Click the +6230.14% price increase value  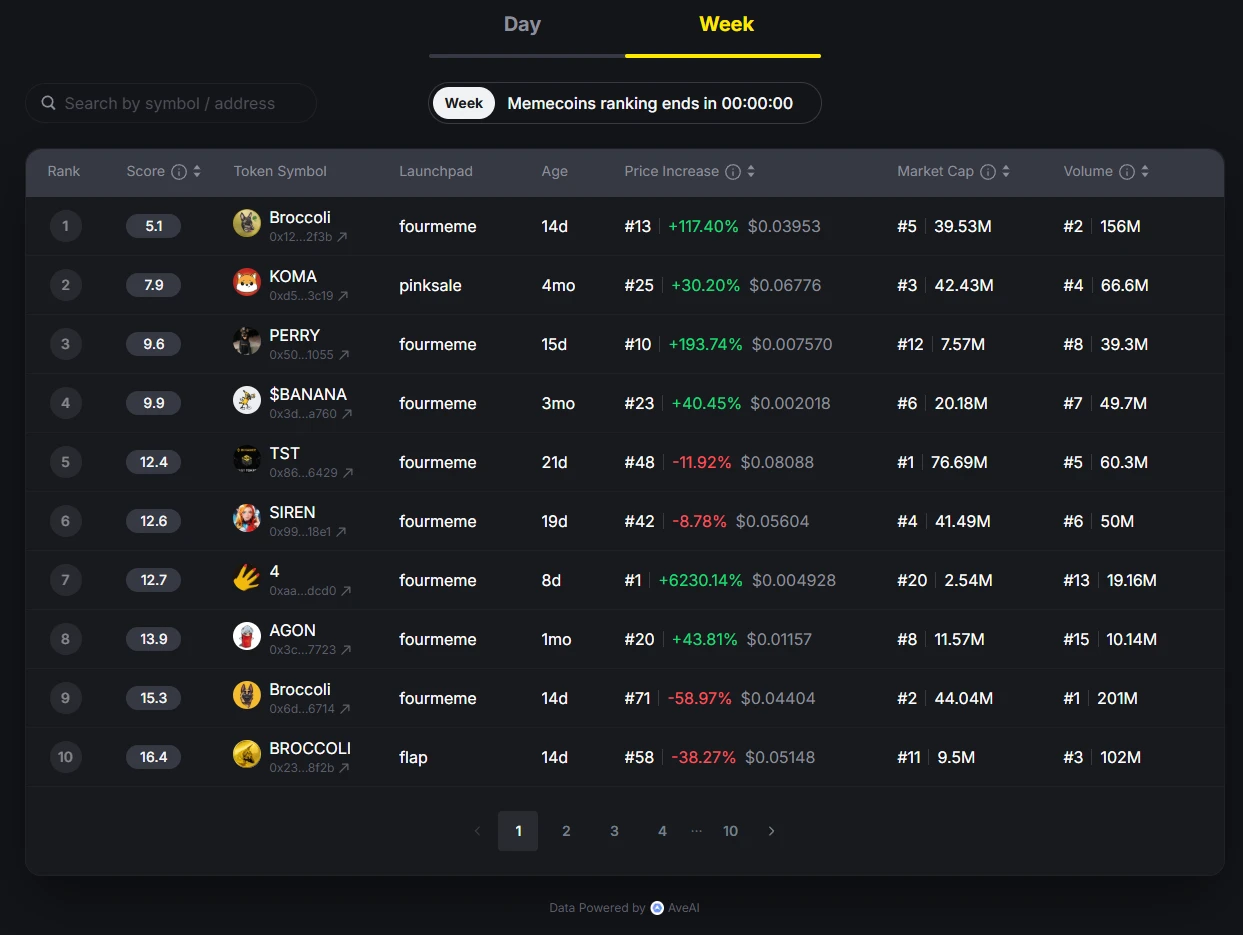(701, 580)
